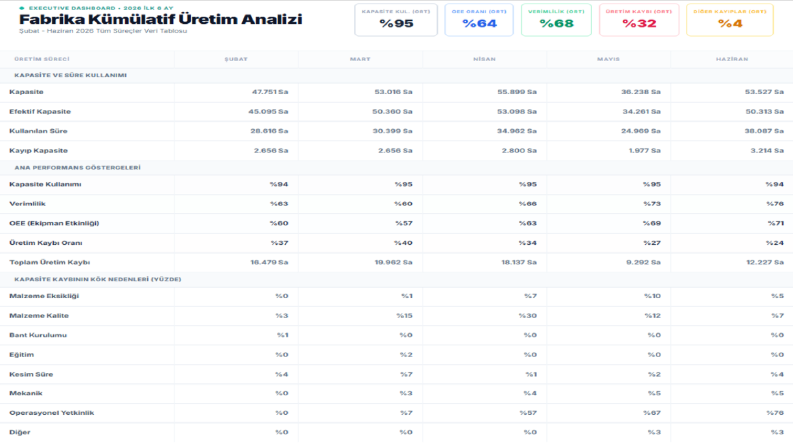Click the Şubat column header
The image size is (793, 446).
click(236, 59)
